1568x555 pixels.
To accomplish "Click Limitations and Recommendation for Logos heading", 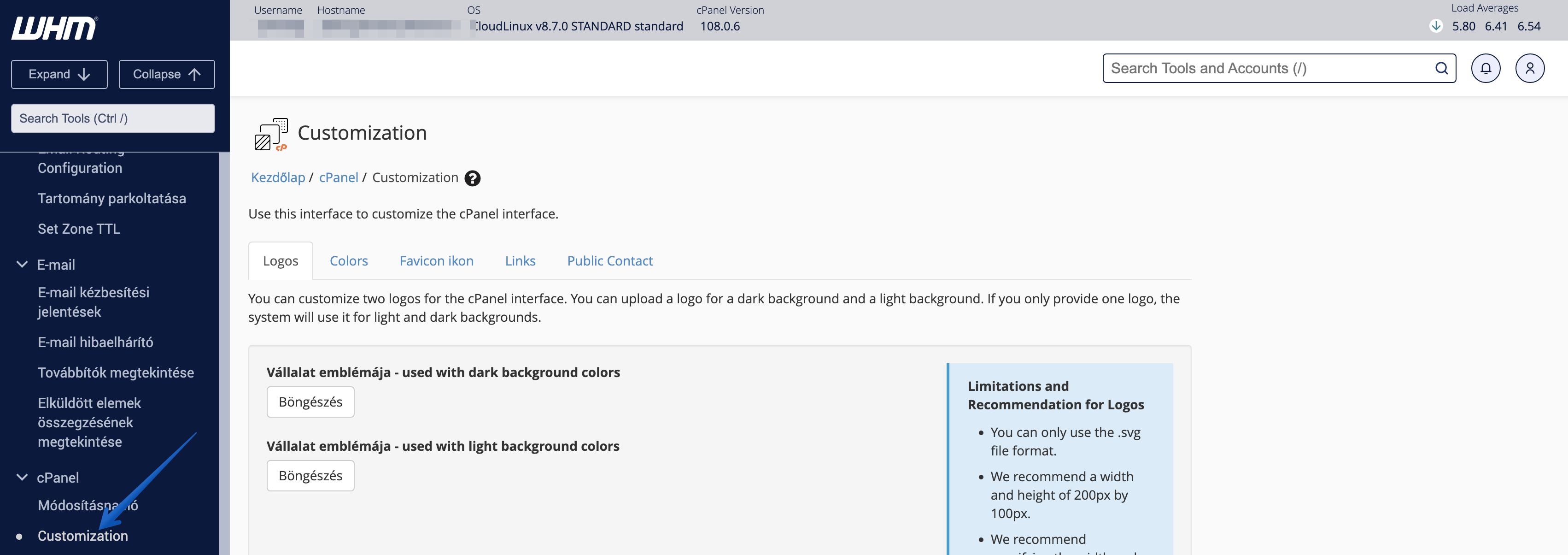I will tap(1055, 396).
